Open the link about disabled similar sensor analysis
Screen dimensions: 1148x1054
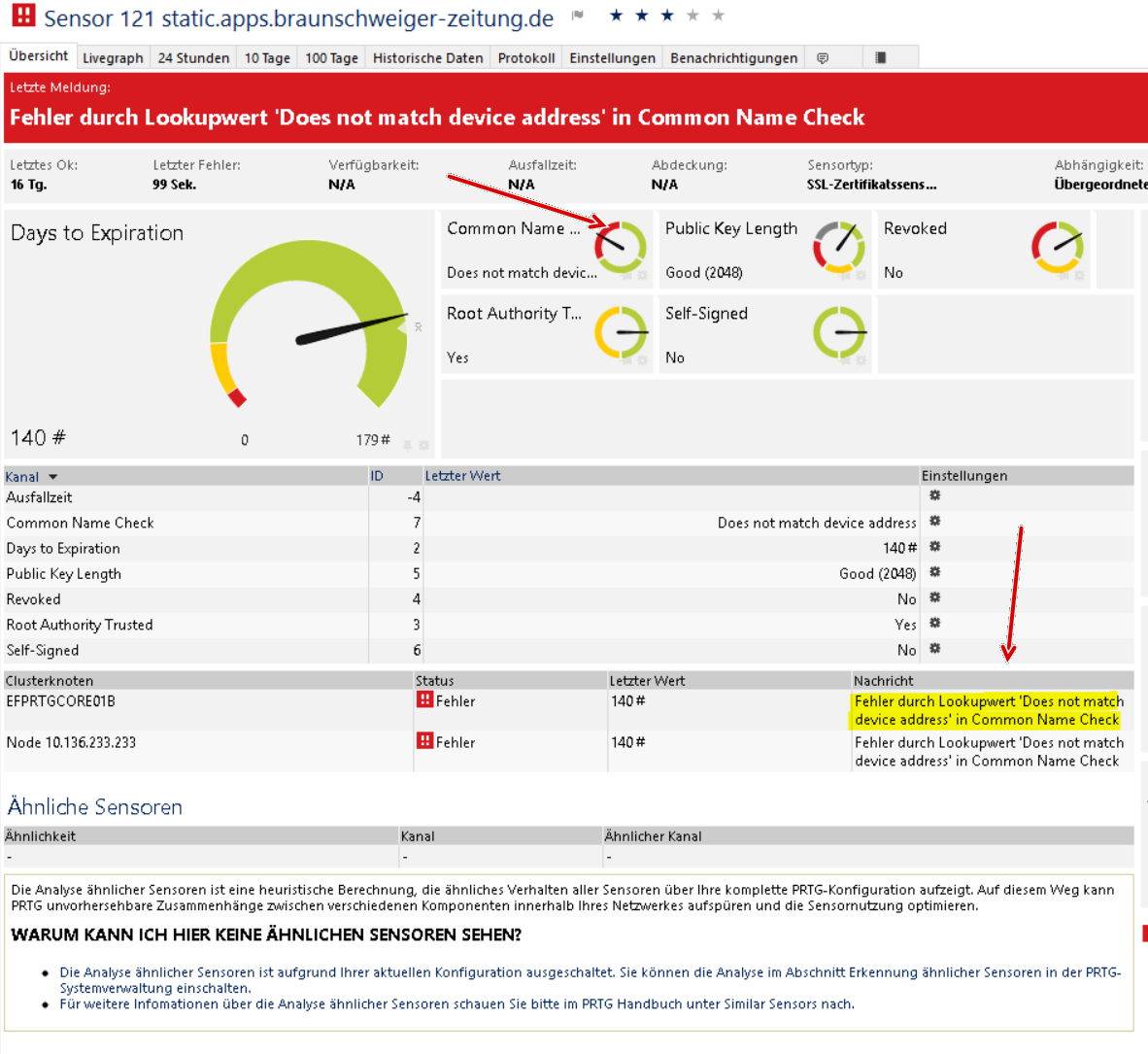[x=591, y=980]
